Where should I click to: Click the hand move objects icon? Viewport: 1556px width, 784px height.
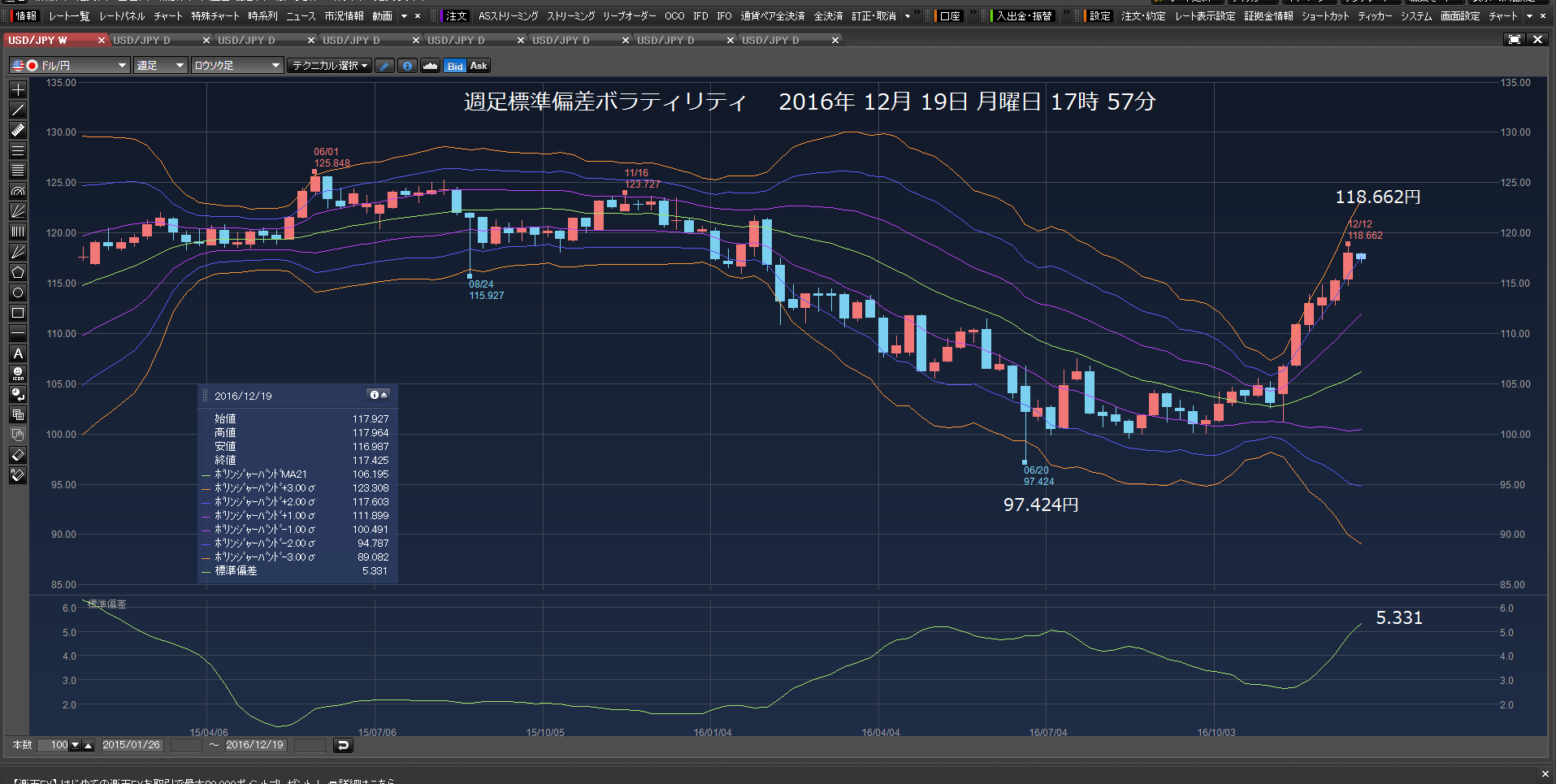point(18,435)
